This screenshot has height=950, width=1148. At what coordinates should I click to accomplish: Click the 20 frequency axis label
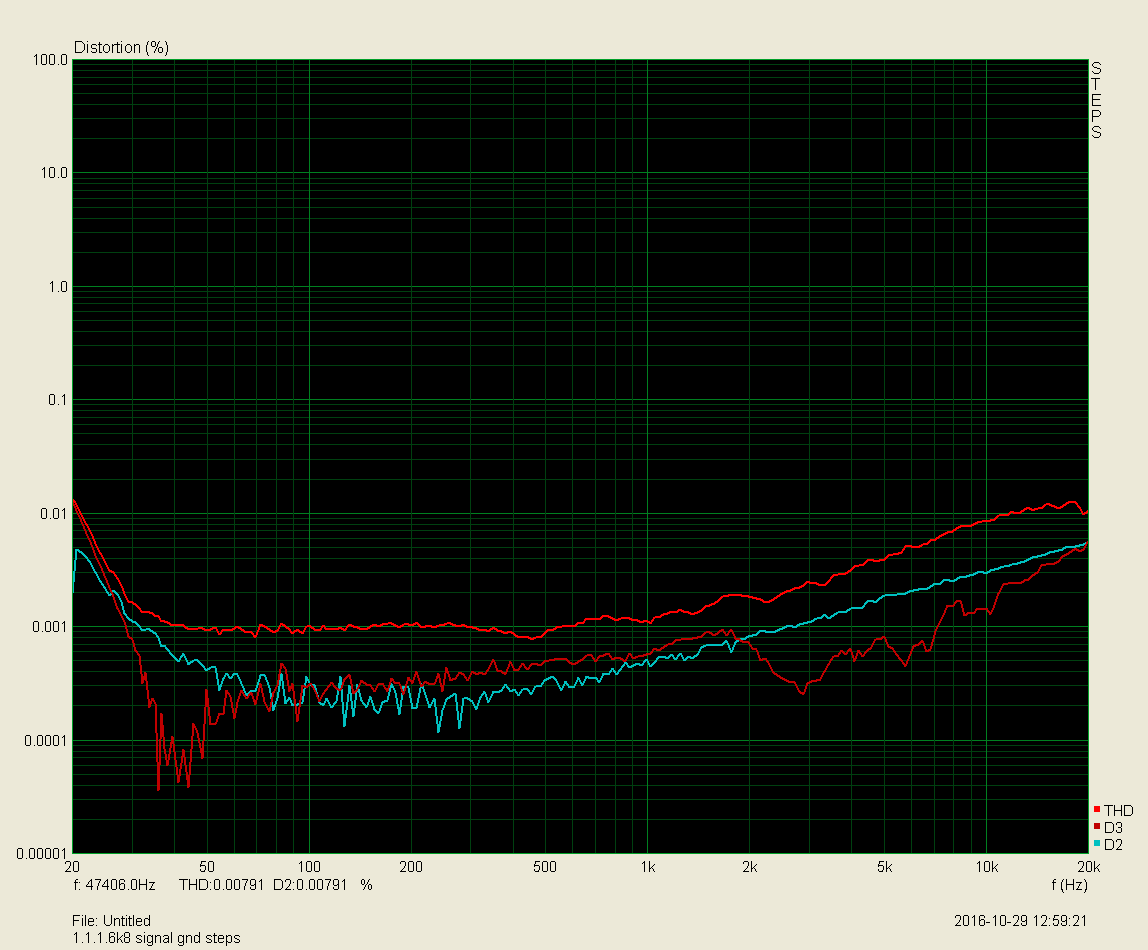72,867
